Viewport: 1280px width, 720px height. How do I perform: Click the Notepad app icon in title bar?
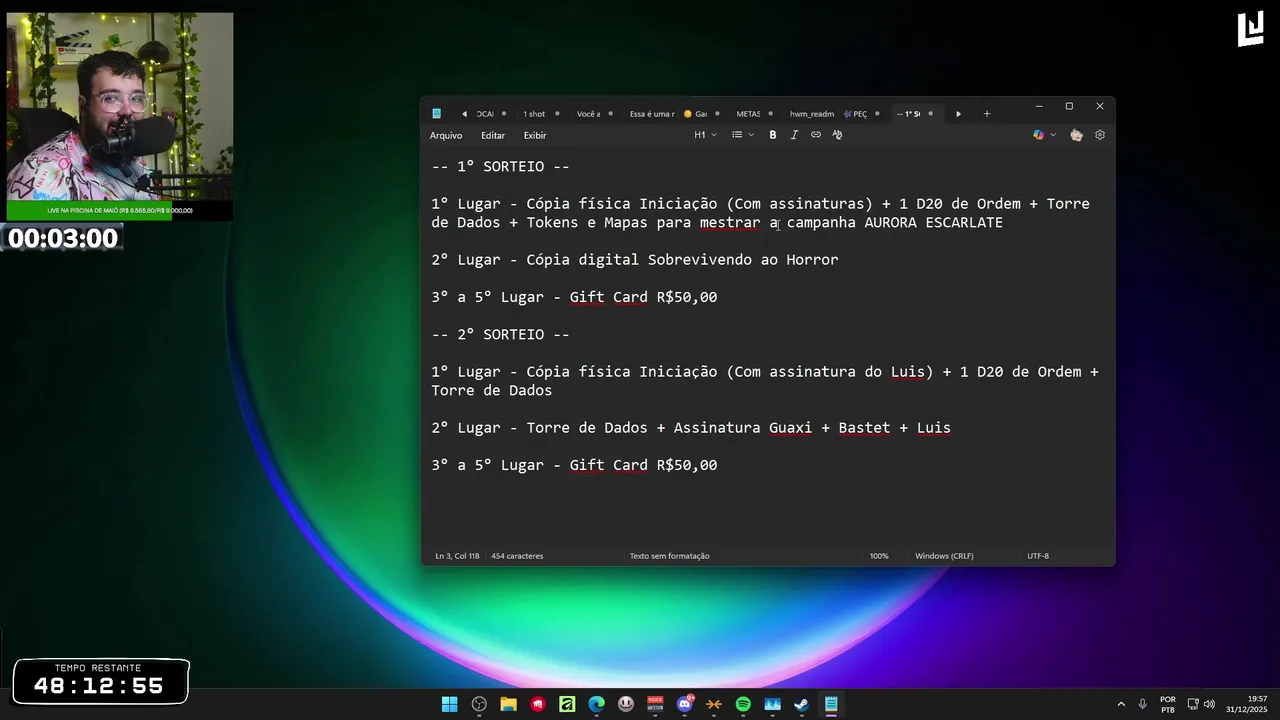point(436,114)
